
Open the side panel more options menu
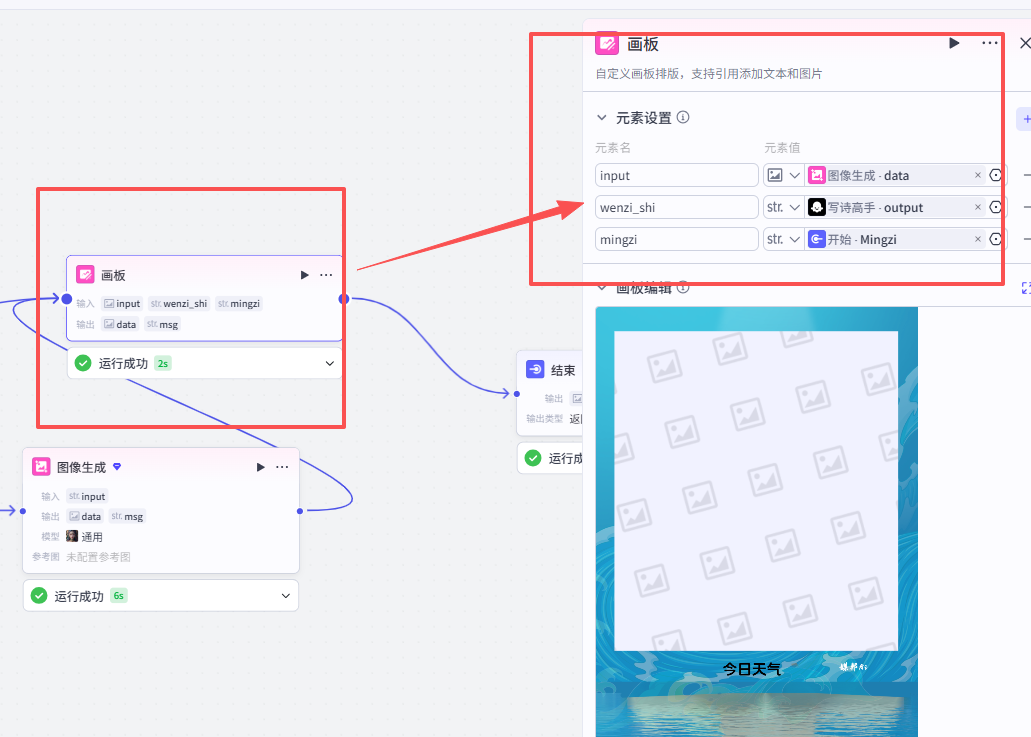[x=990, y=43]
